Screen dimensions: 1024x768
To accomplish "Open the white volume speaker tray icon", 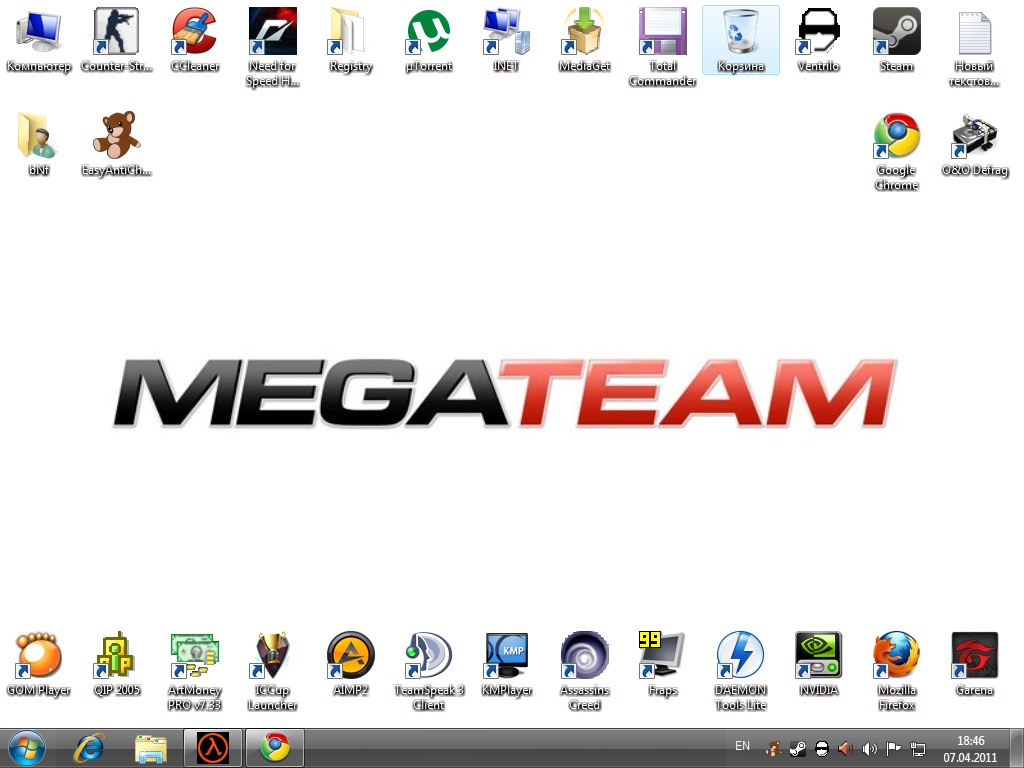I will [x=869, y=748].
